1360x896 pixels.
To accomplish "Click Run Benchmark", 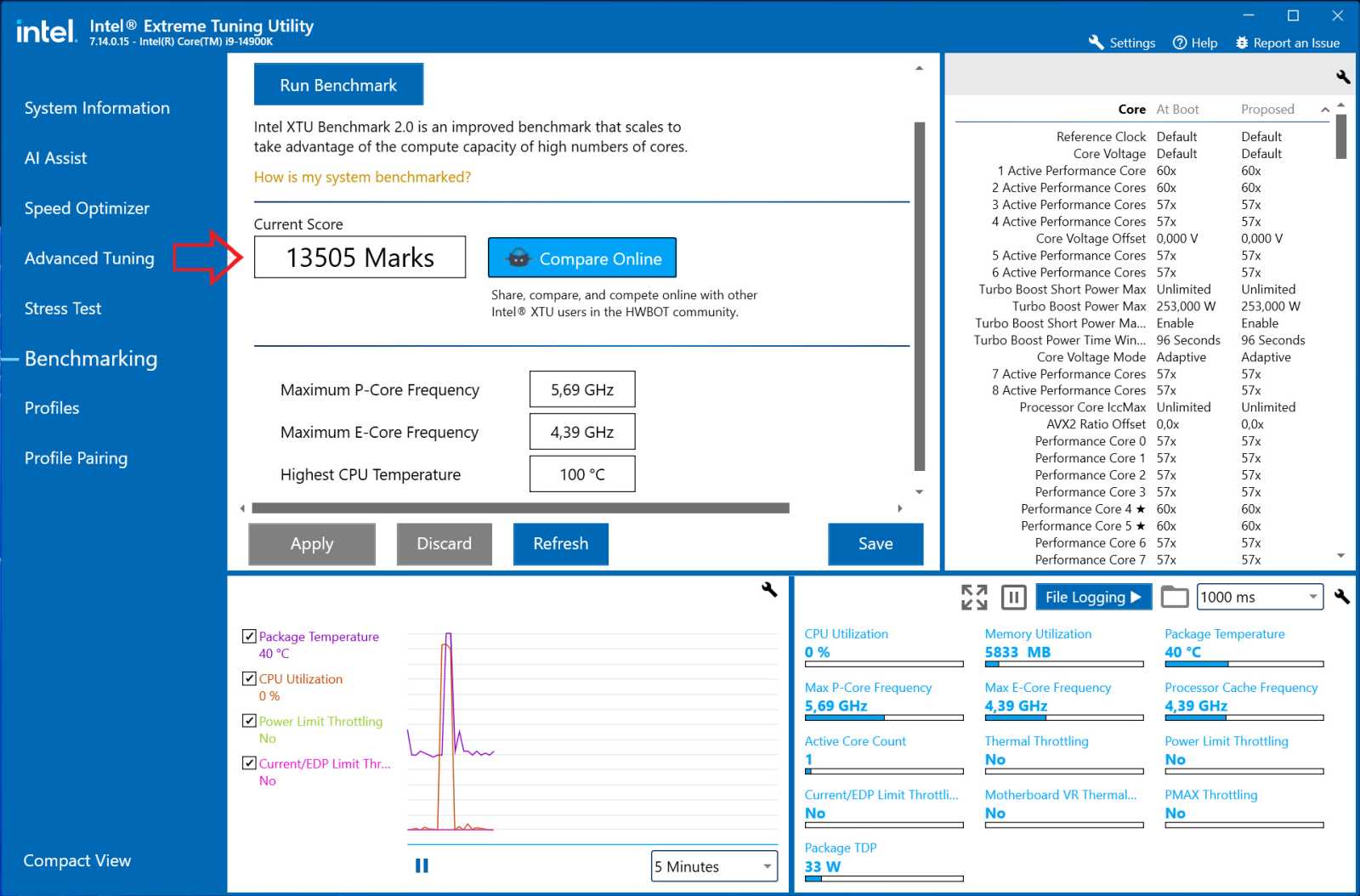I will 338,84.
